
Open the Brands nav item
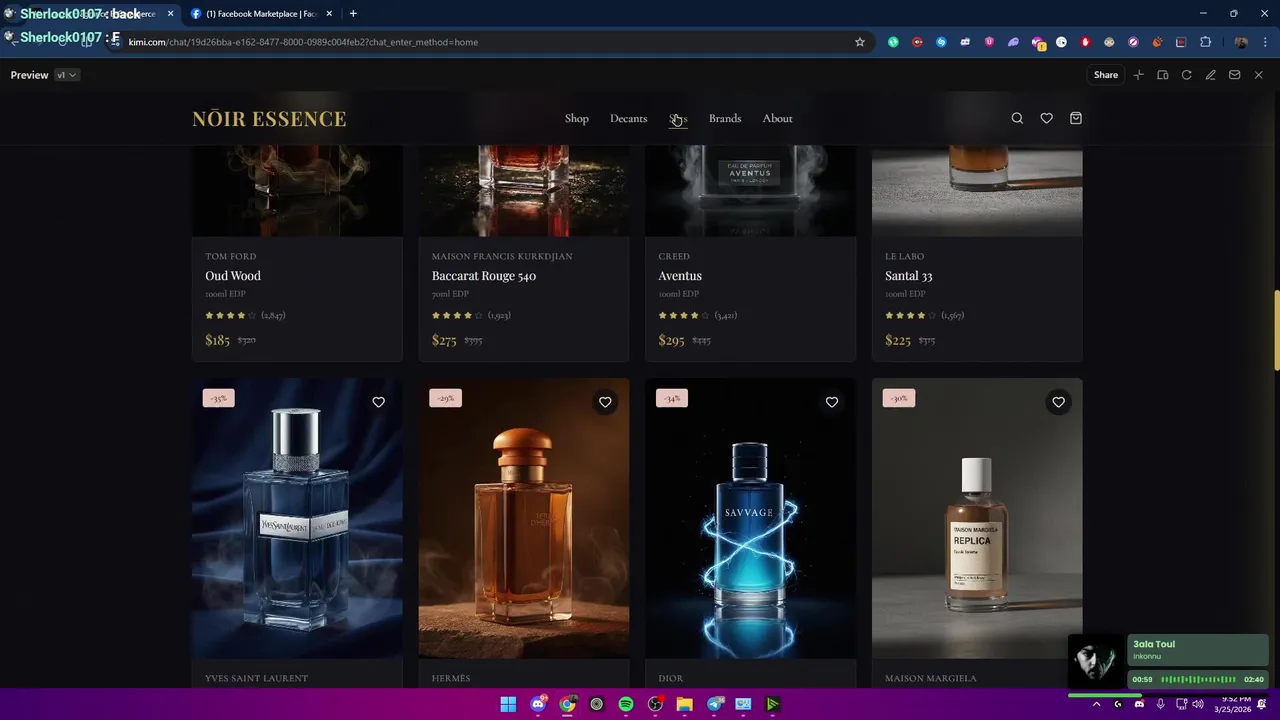(x=725, y=118)
